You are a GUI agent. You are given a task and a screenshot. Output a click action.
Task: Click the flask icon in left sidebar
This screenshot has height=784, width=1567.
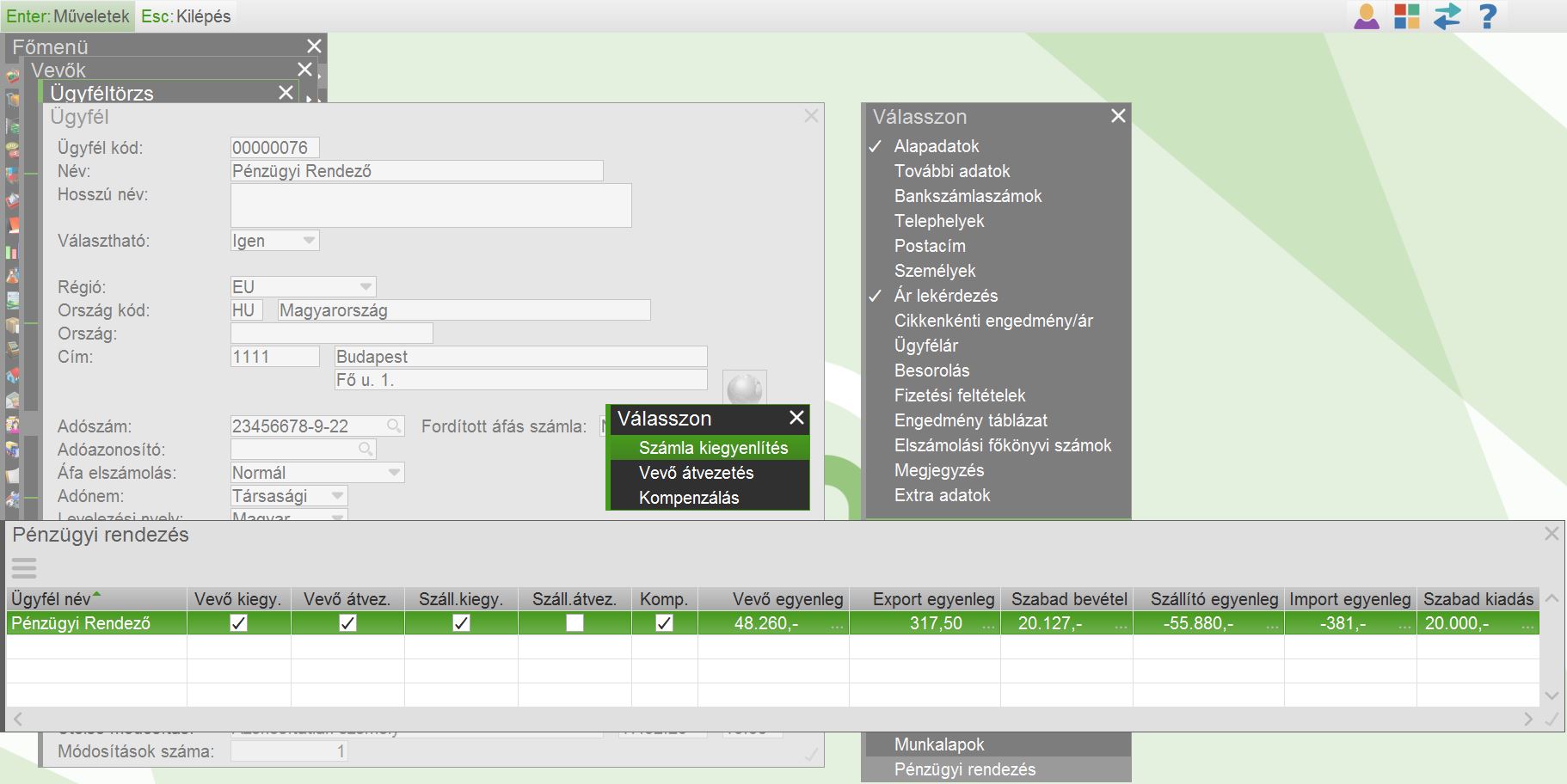(x=13, y=277)
